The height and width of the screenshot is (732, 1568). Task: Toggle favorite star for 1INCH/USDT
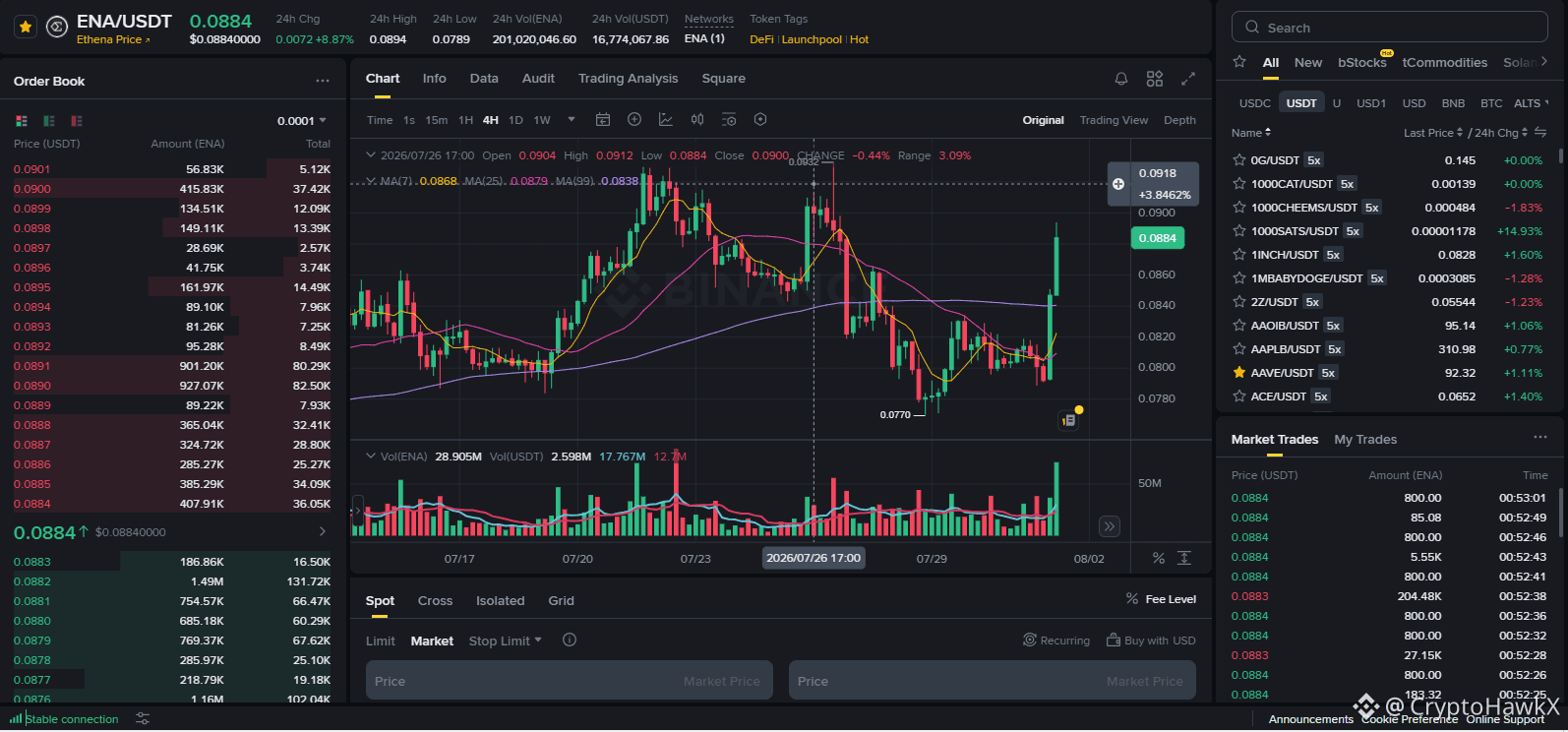(x=1239, y=254)
